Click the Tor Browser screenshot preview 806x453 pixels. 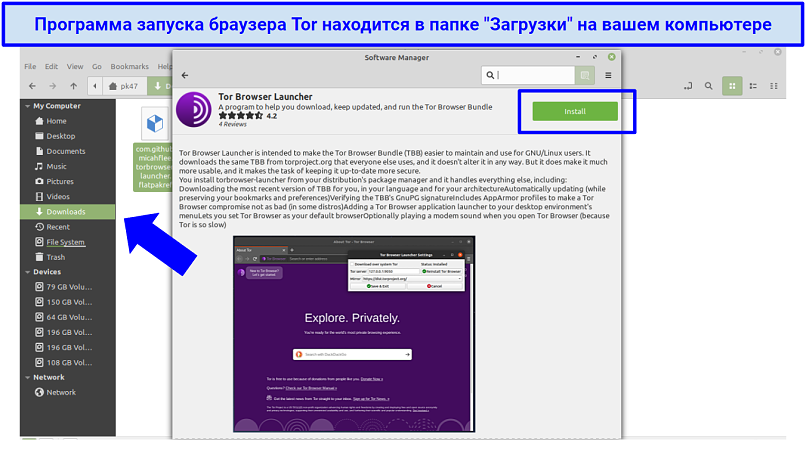coord(354,334)
